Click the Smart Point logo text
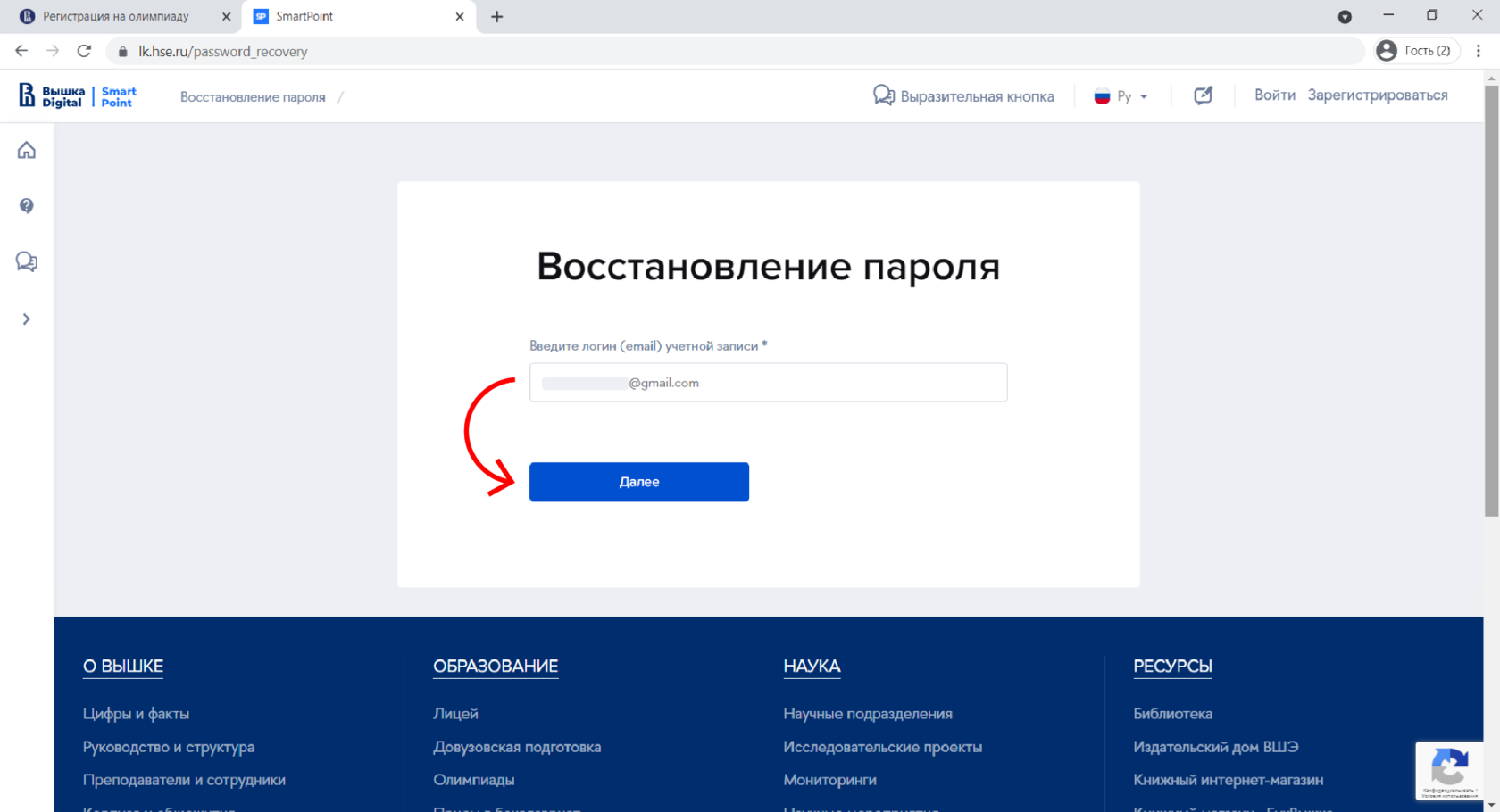The width and height of the screenshot is (1500, 812). click(x=119, y=96)
